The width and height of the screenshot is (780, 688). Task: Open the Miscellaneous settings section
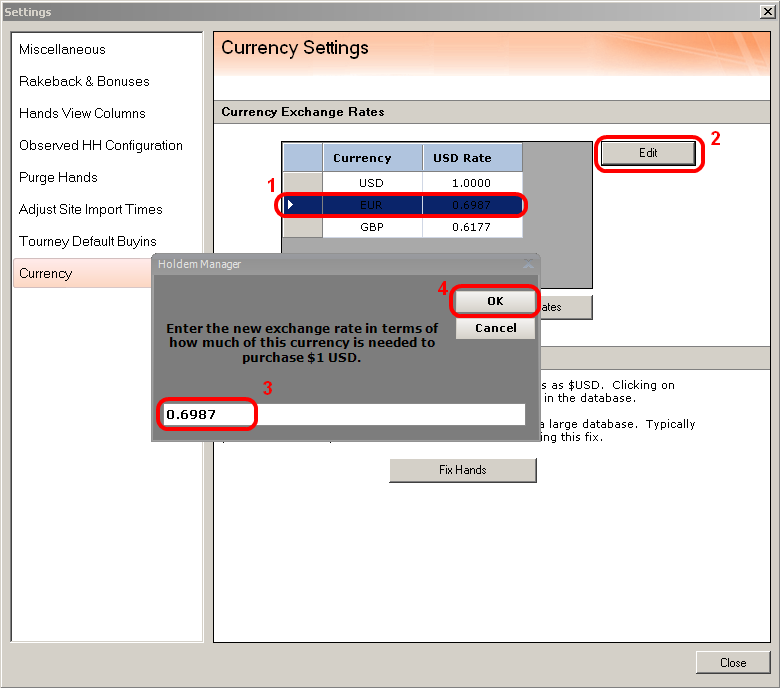pos(62,49)
